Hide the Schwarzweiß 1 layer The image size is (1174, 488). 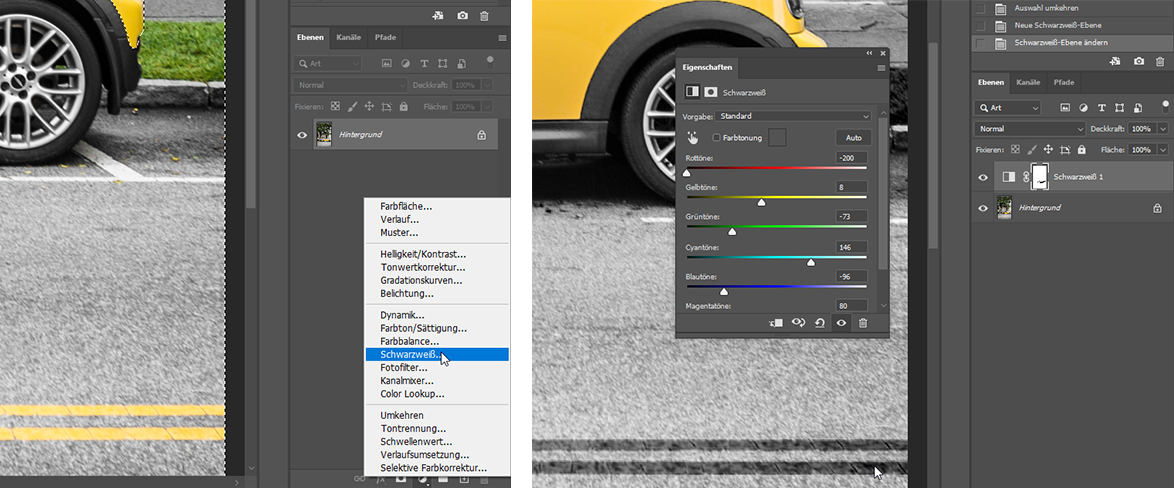point(983,177)
